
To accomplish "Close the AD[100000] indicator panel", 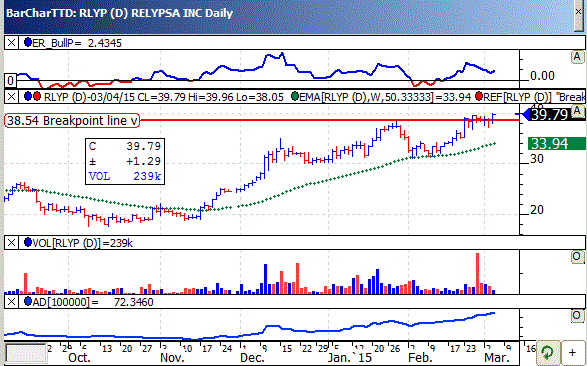I will 11,302.
